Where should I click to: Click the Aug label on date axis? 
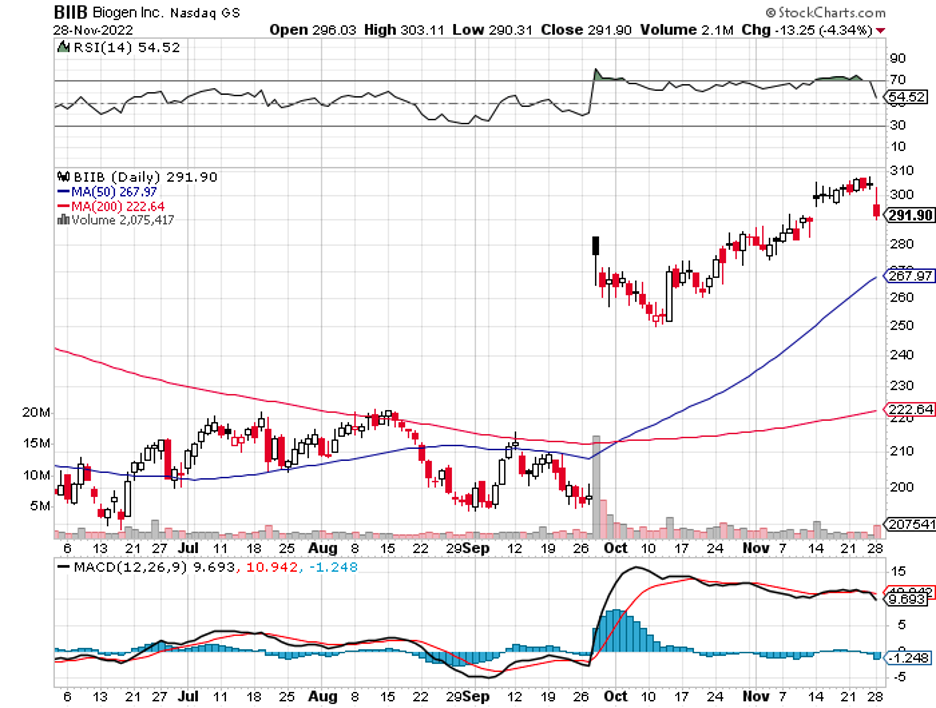click(x=321, y=549)
